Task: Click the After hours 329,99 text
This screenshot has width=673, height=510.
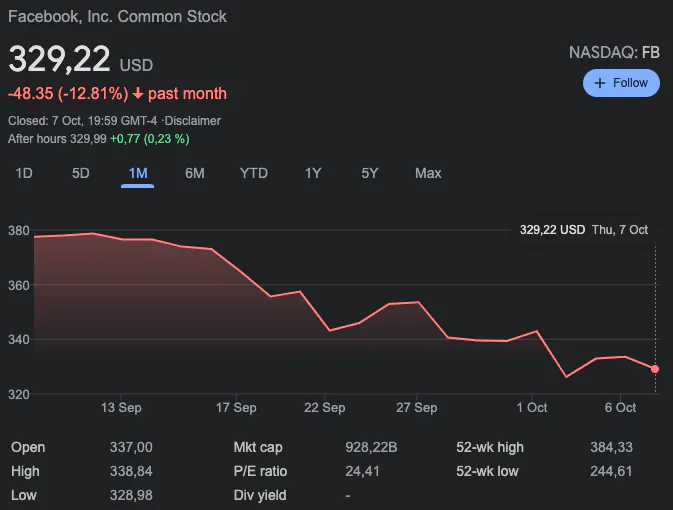Action: (x=57, y=139)
